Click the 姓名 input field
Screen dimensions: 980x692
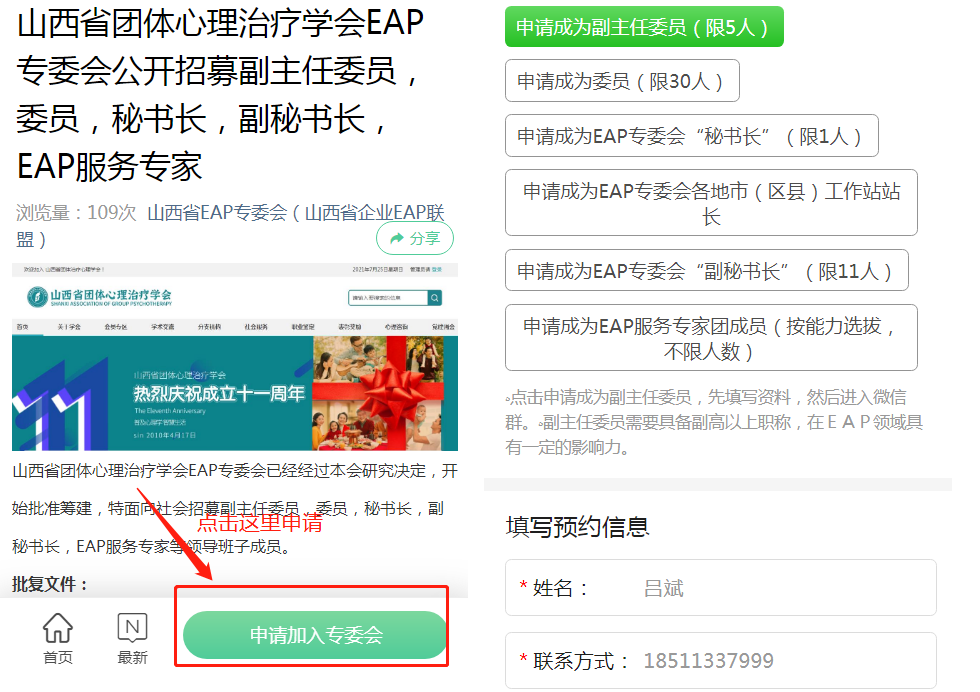coord(780,588)
